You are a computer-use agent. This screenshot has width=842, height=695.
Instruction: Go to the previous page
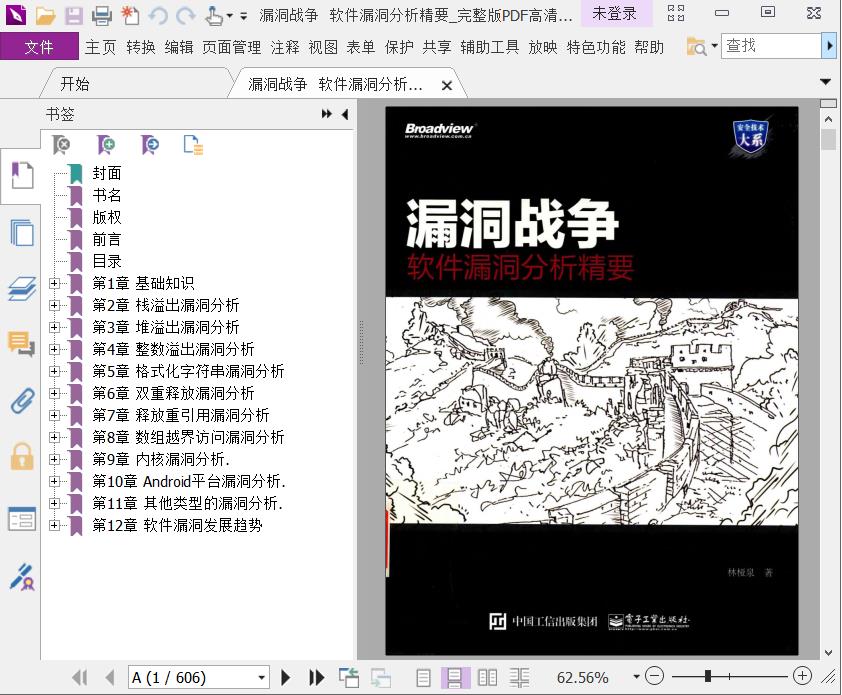click(110, 678)
